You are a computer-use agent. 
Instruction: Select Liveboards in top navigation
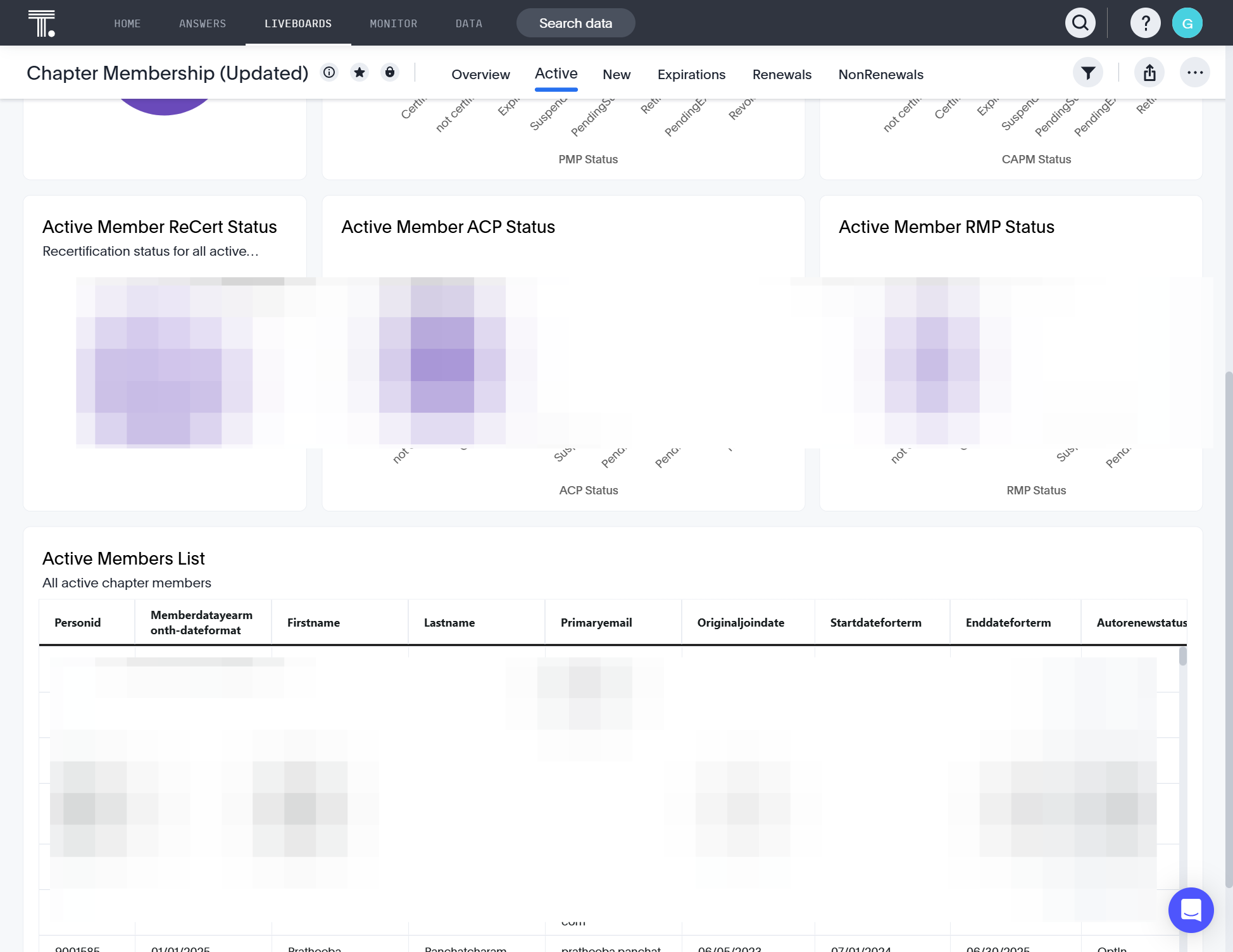[298, 23]
